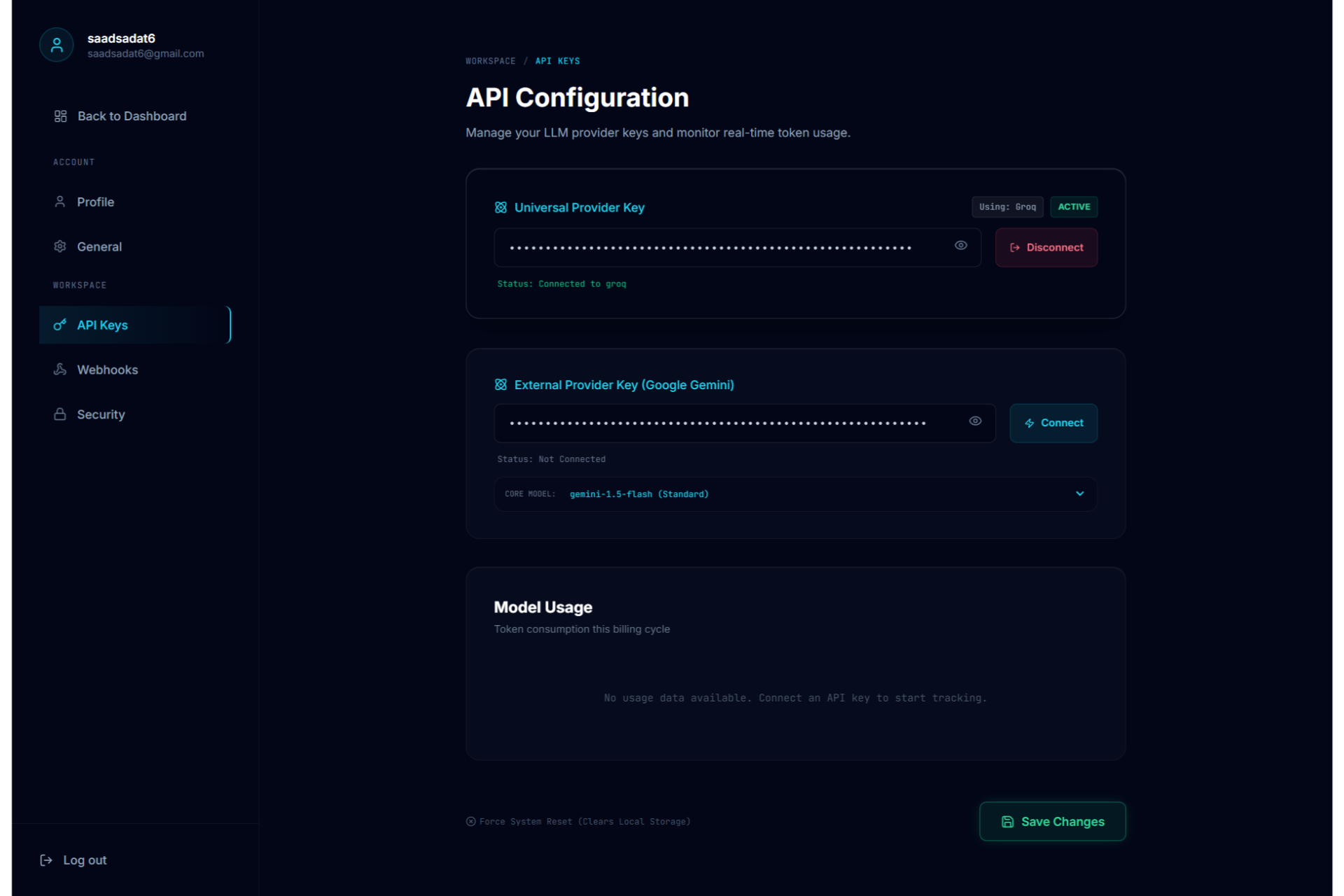Click the Universal Provider Key atom icon
Image resolution: width=1344 pixels, height=896 pixels.
tap(500, 207)
